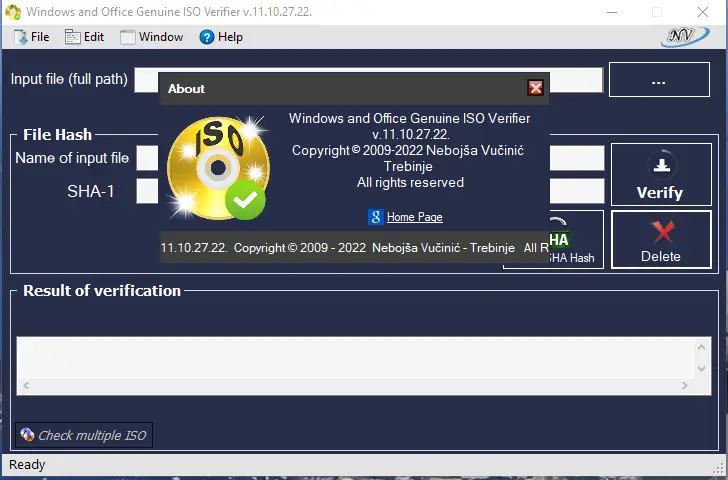
Task: Click the results horizontal scroll left arrow
Action: tap(26, 385)
